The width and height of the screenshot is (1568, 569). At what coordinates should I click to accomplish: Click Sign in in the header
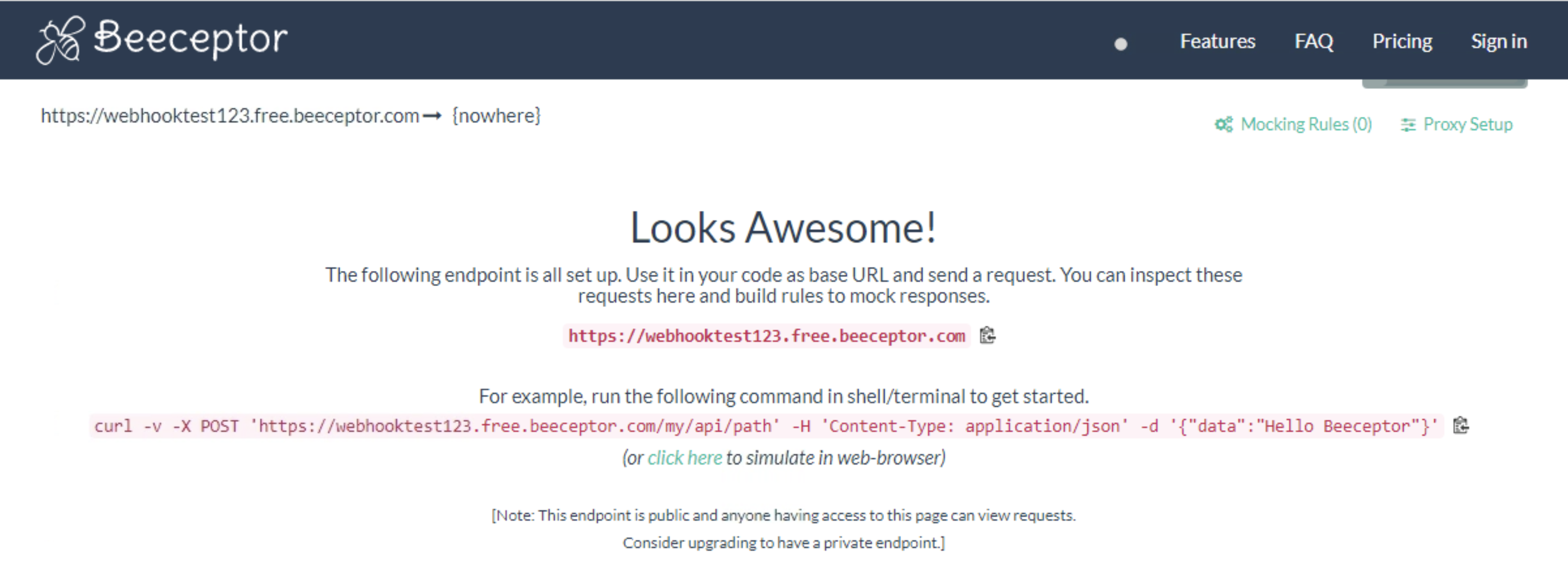[1499, 41]
